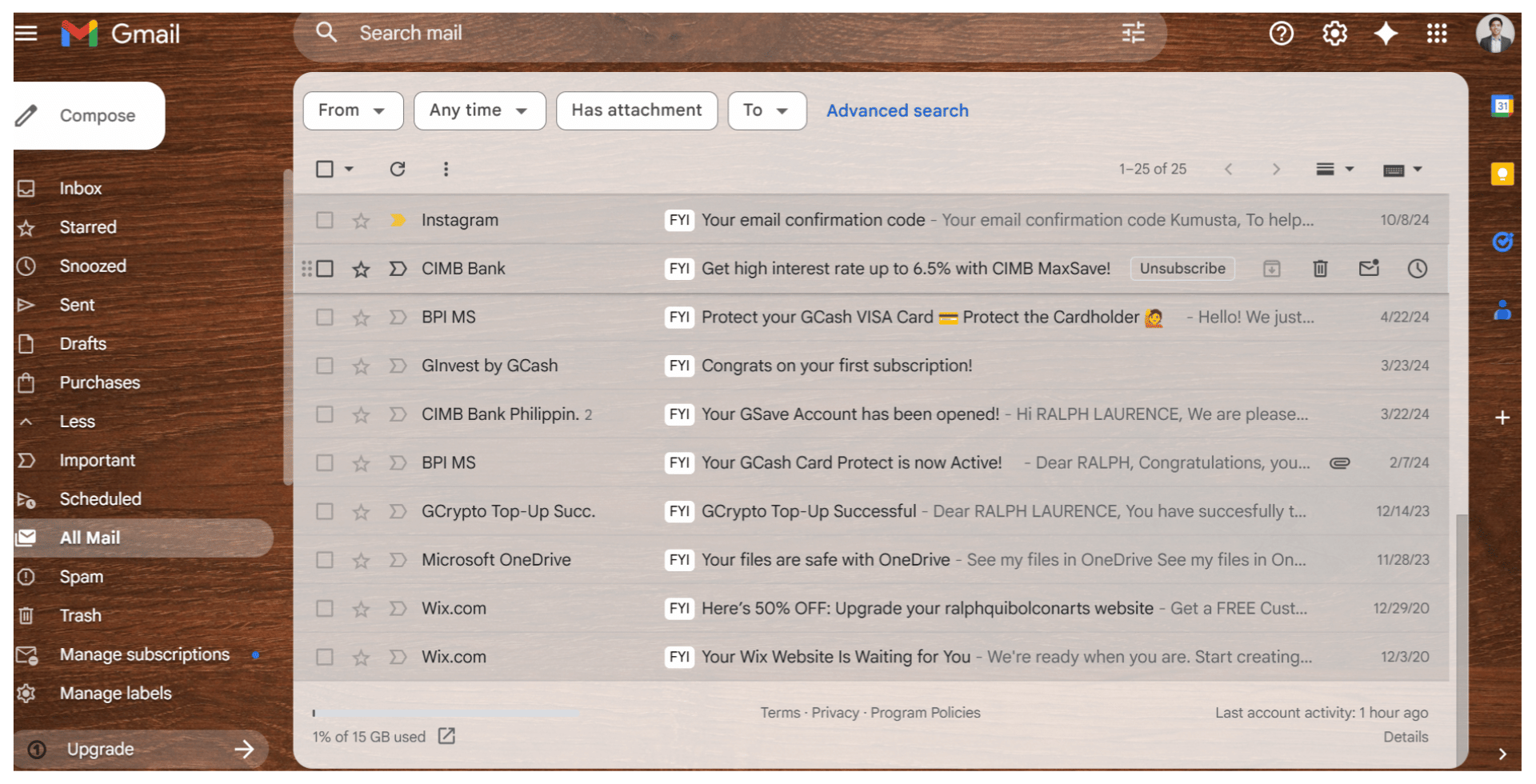
Task: Open Google Tasks side panel icon
Action: (x=1502, y=242)
